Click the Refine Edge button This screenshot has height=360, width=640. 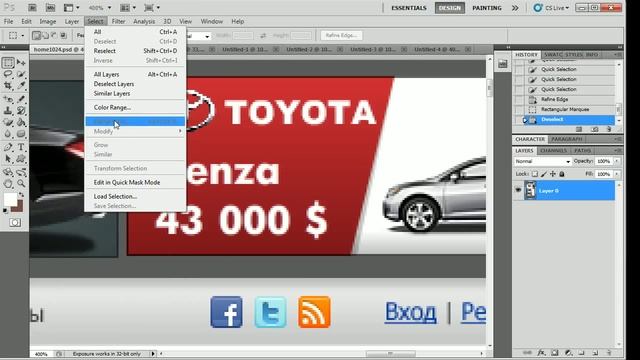point(341,36)
